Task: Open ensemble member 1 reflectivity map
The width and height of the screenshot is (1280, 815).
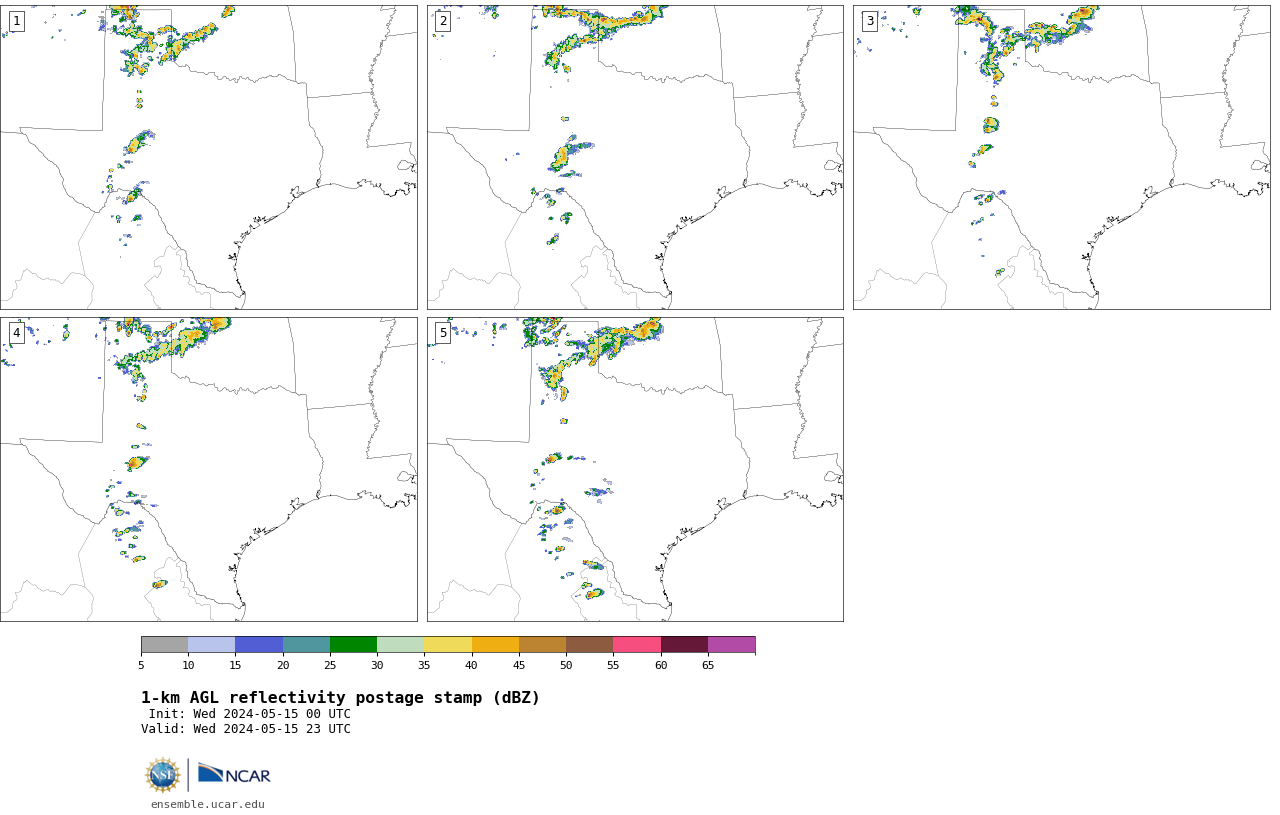Action: (209, 157)
